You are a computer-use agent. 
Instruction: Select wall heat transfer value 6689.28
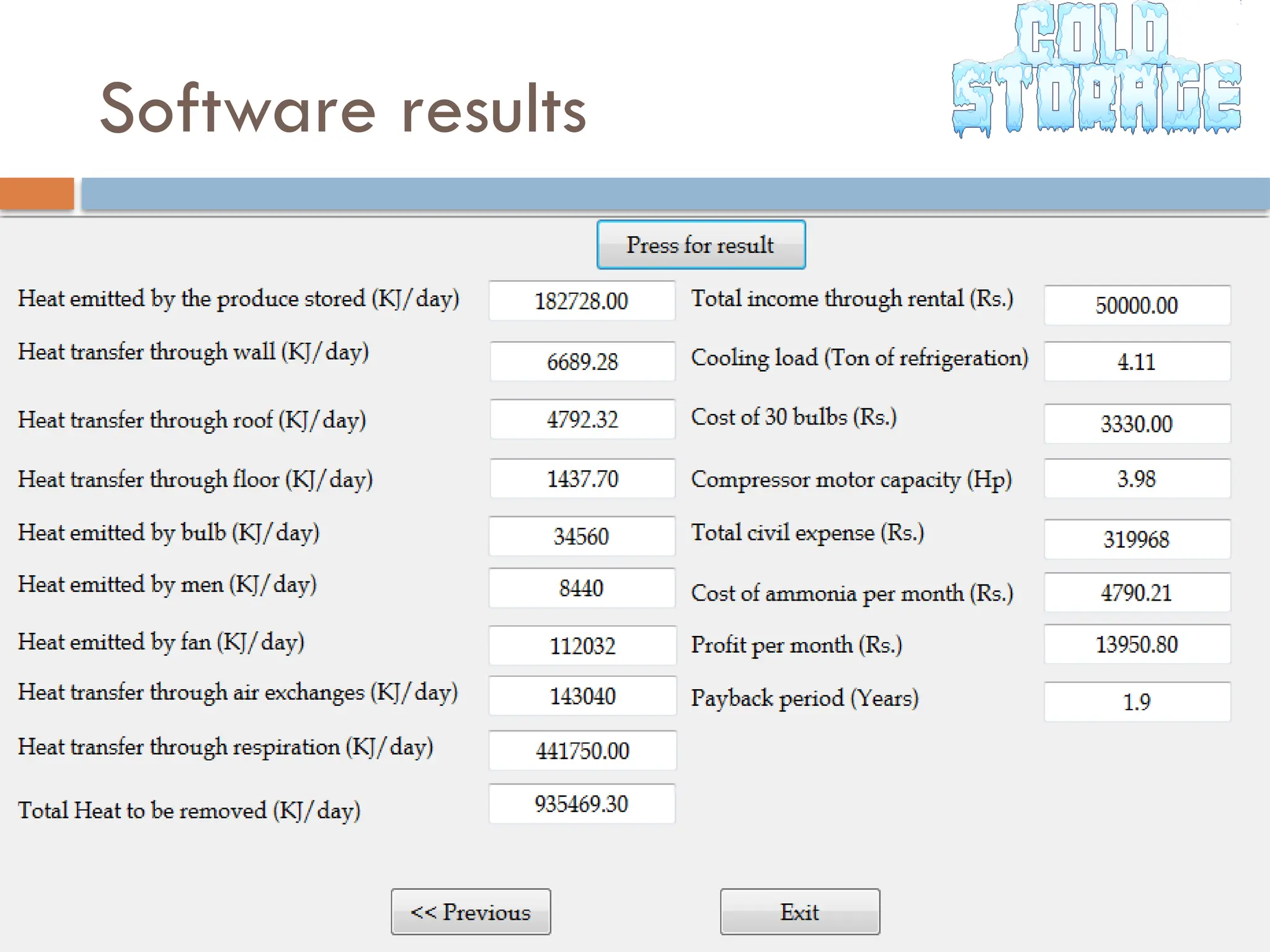pos(582,361)
